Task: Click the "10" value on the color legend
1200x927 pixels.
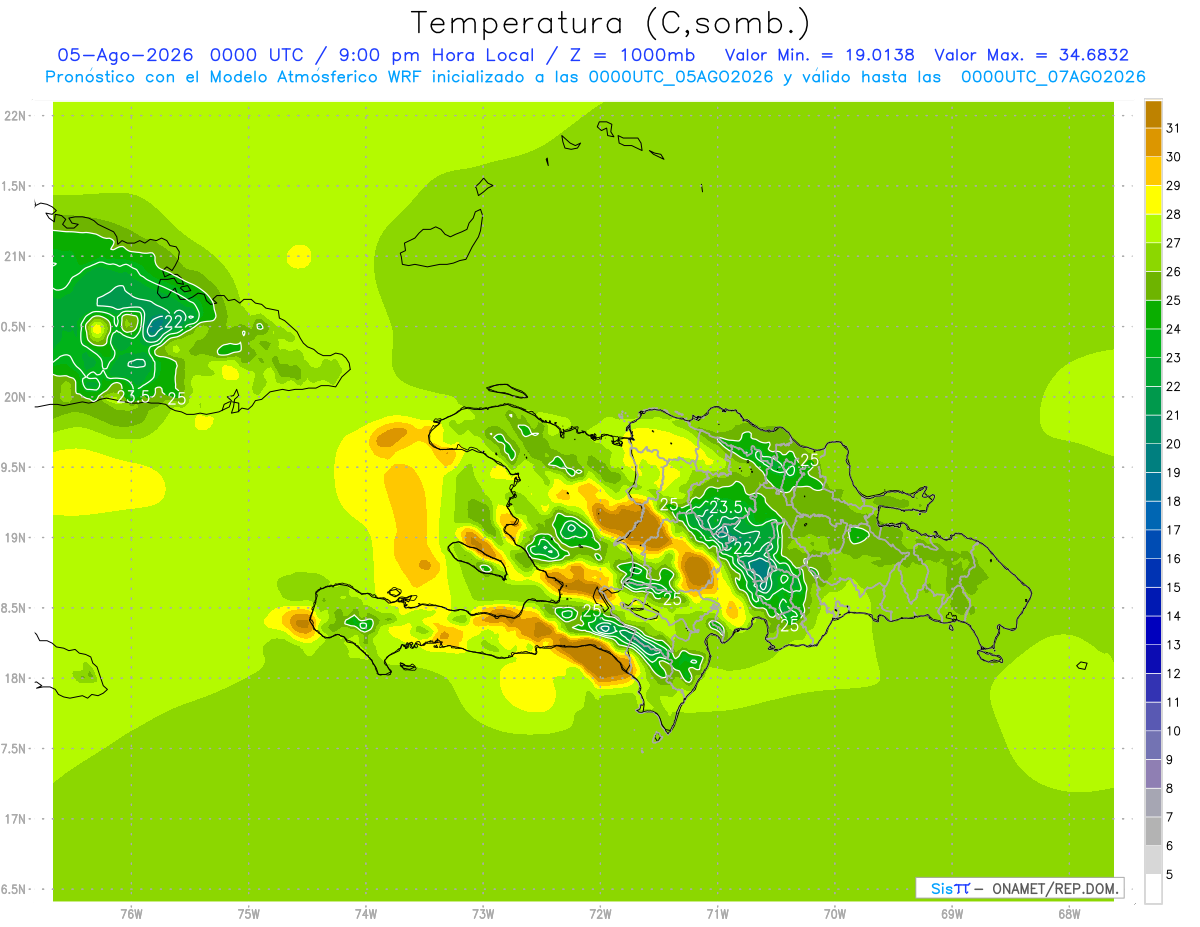Action: click(1174, 731)
